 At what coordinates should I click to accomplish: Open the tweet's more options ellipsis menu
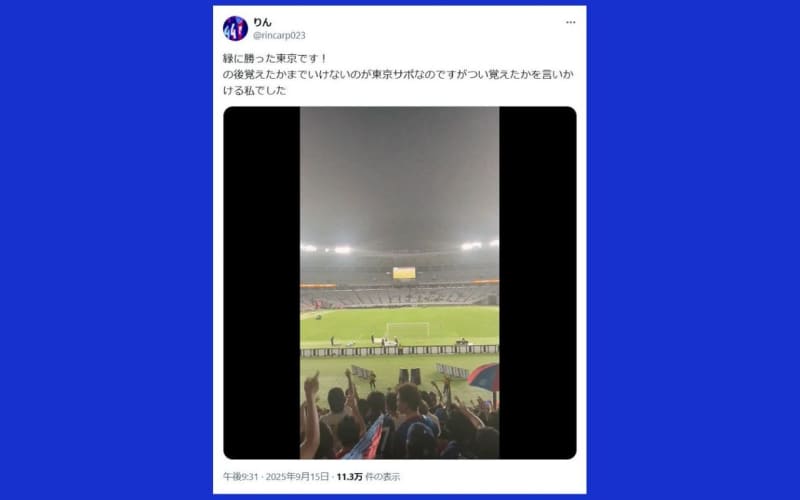coord(570,22)
